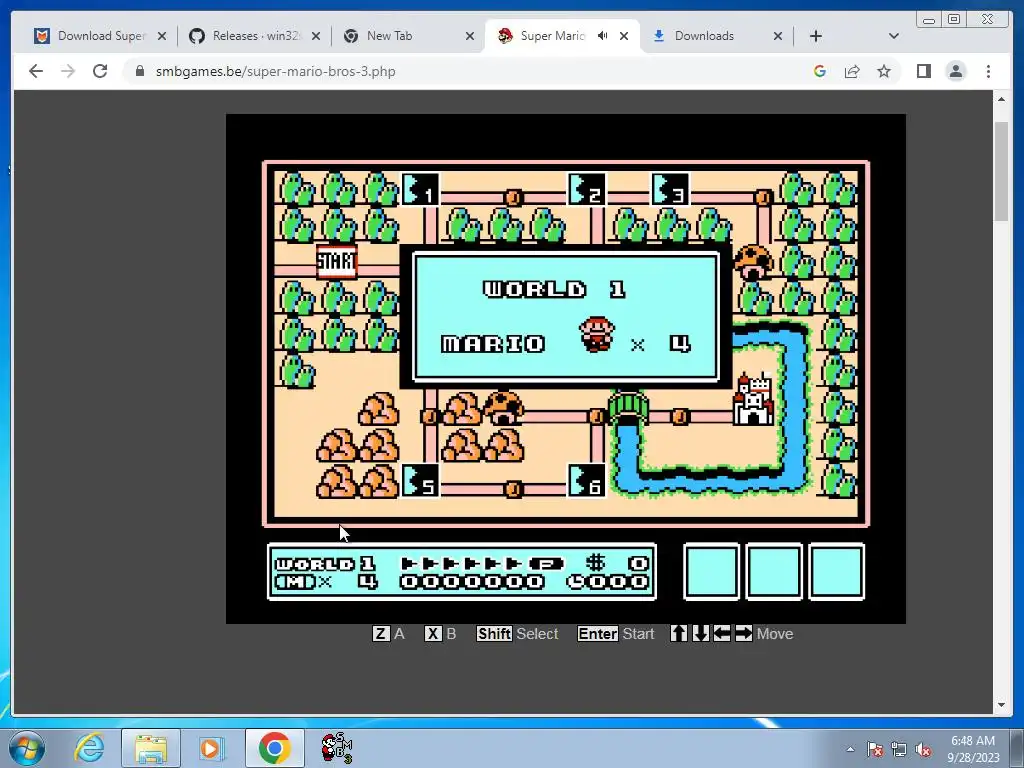Show hidden system tray icons

pos(850,749)
